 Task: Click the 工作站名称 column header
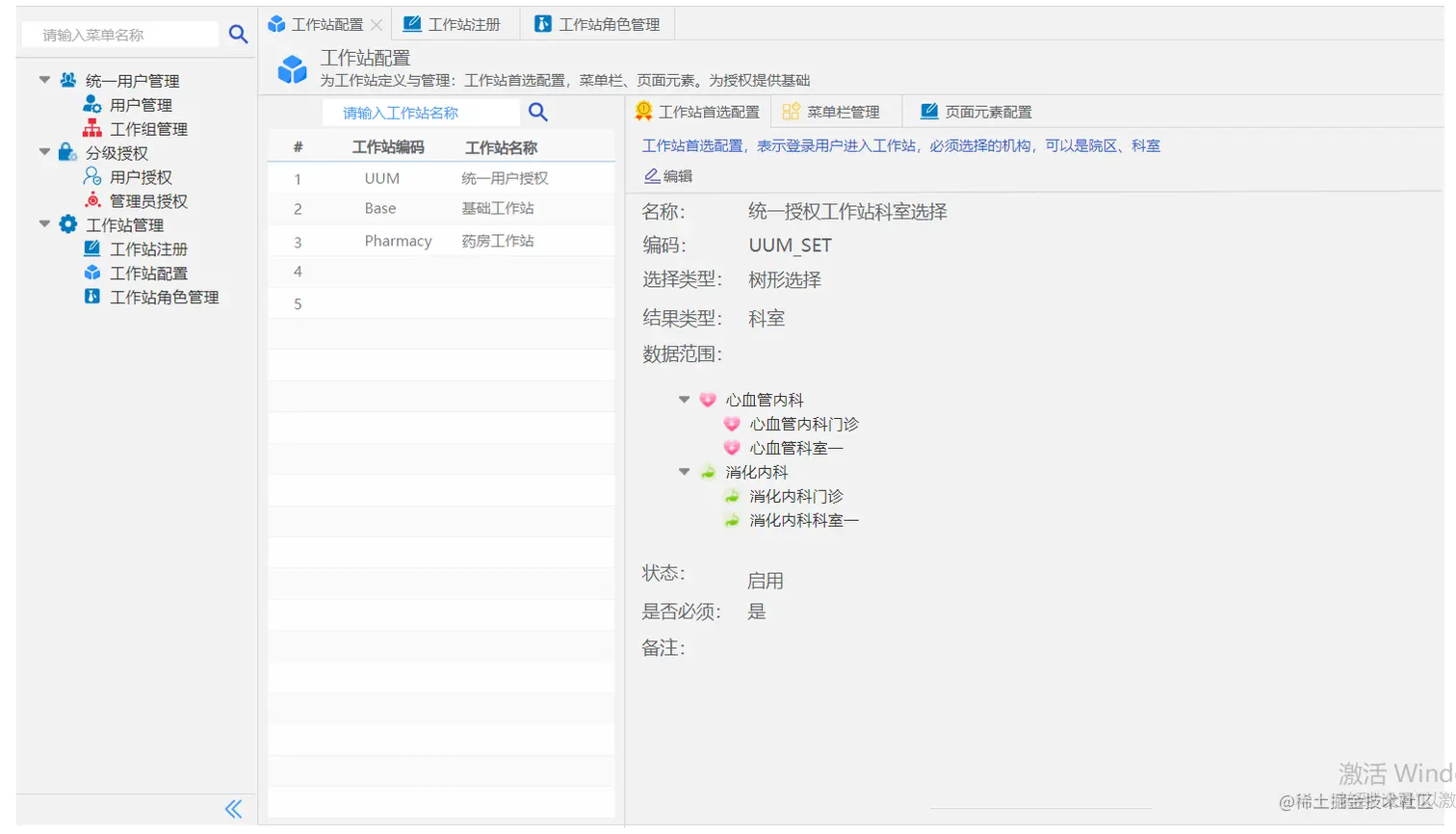(502, 147)
